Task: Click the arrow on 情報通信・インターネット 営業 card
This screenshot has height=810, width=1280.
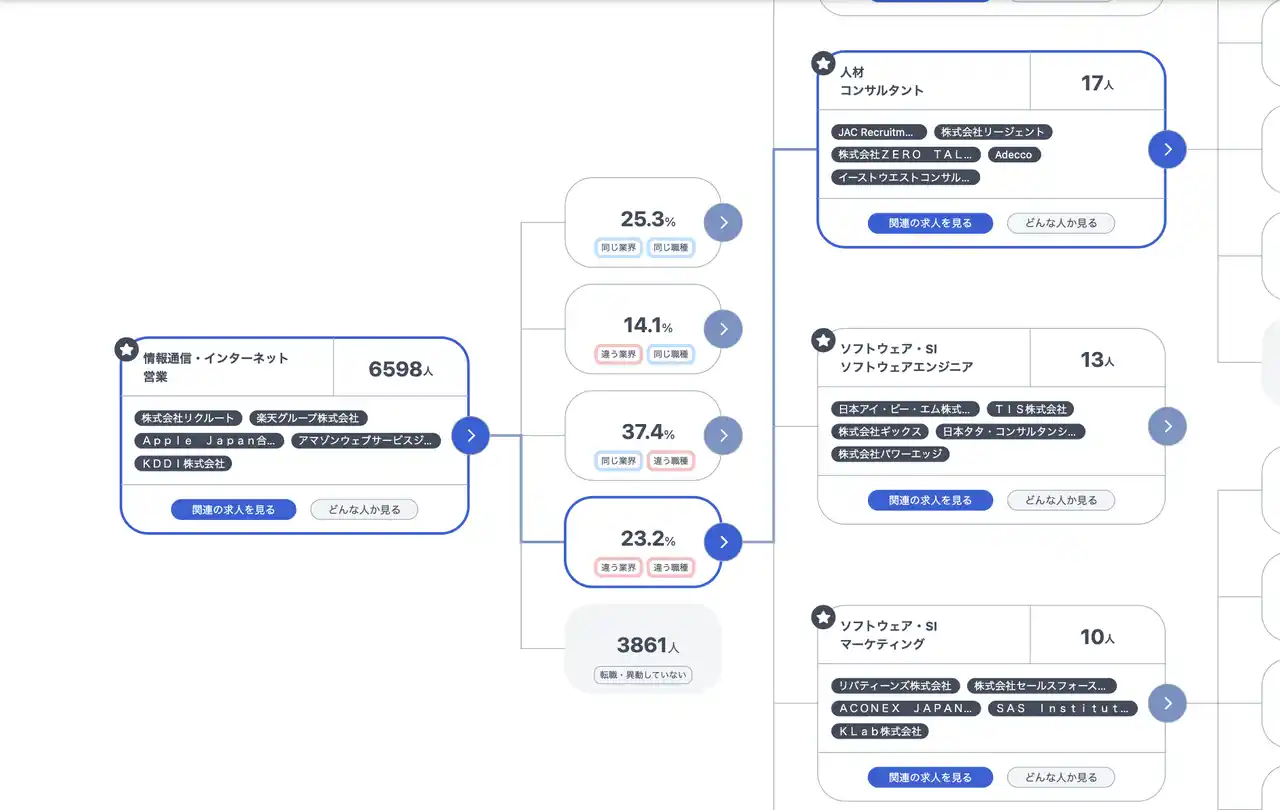Action: click(x=470, y=435)
